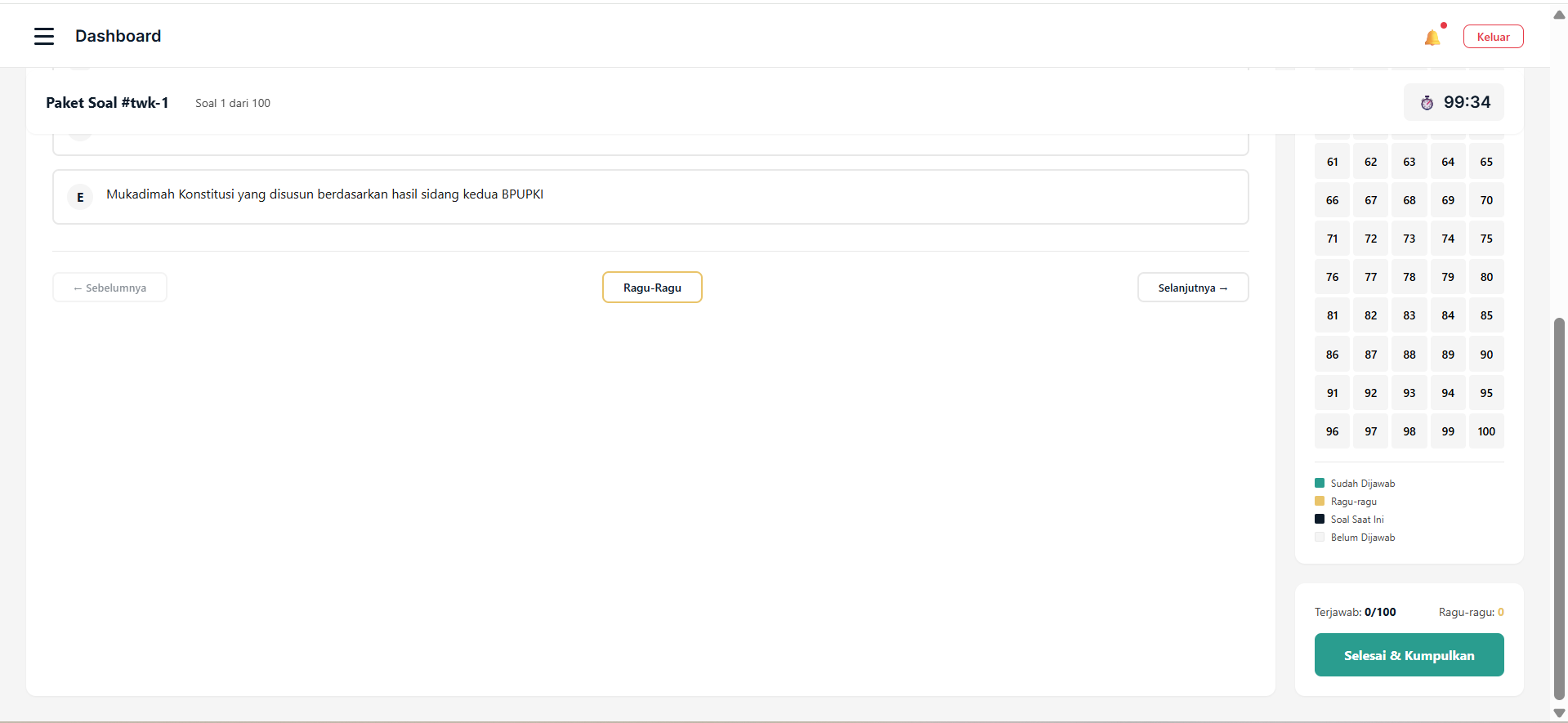Submit exam with Selesai & Kumpulkan
Viewport: 1568px width, 723px height.
pyautogui.click(x=1409, y=655)
